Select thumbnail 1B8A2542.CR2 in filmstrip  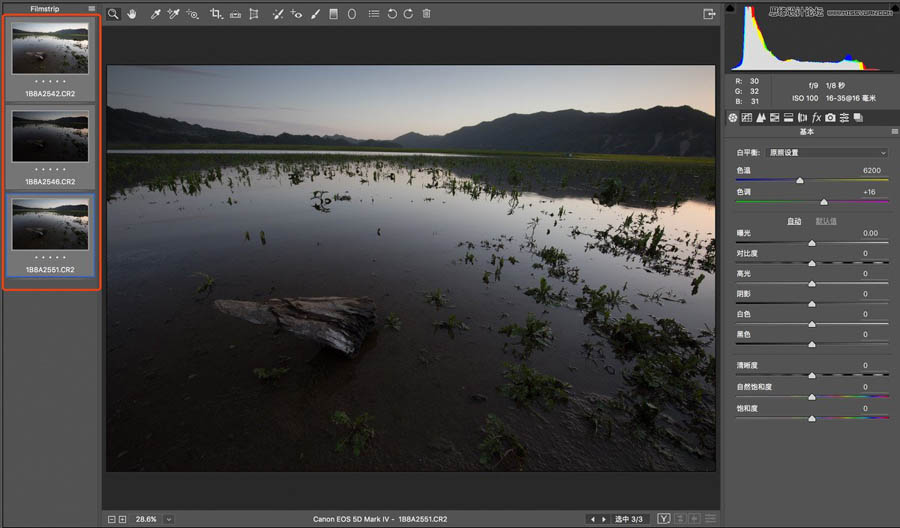51,58
